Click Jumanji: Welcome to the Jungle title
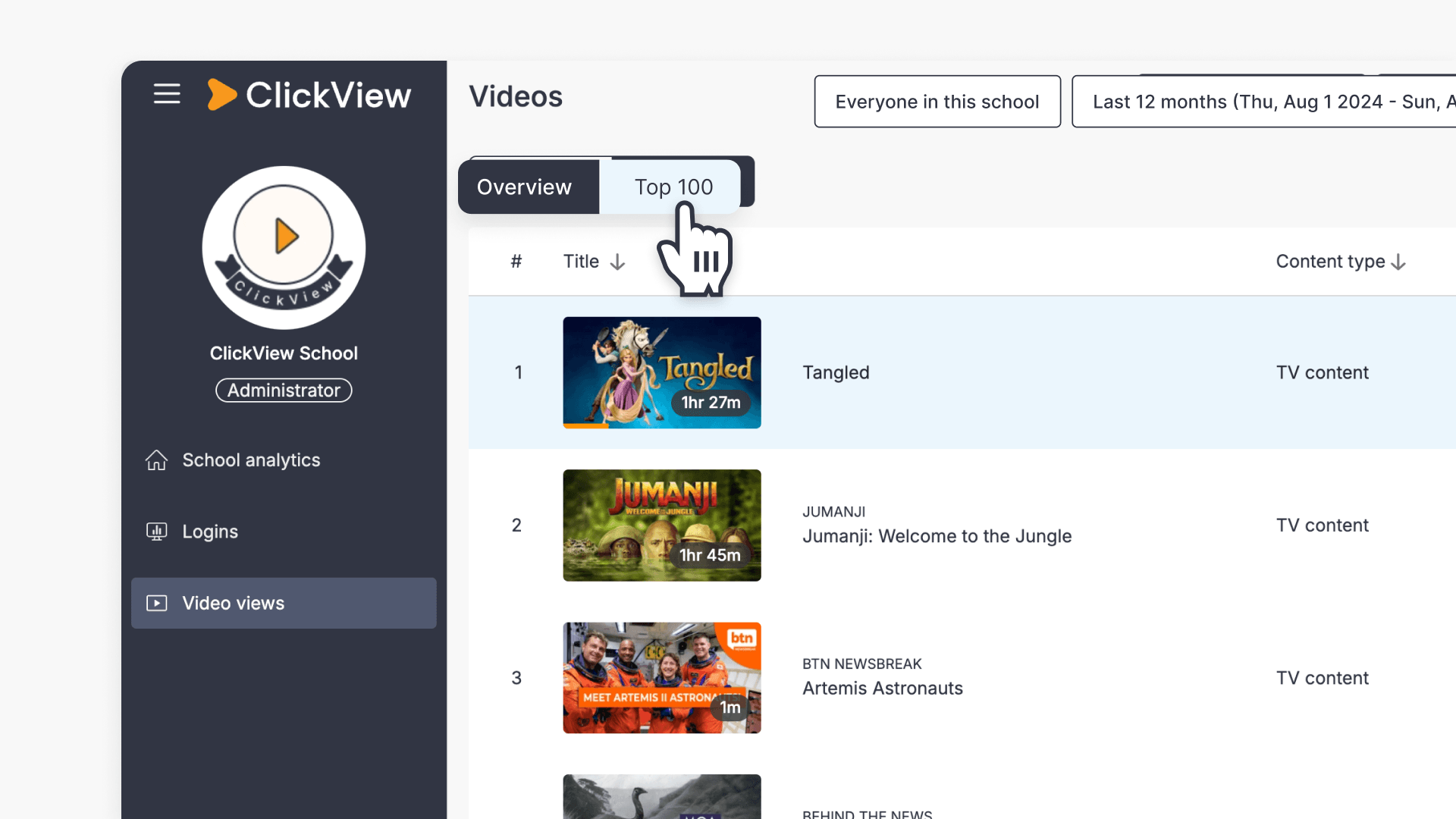Image resolution: width=1456 pixels, height=819 pixels. (x=937, y=537)
